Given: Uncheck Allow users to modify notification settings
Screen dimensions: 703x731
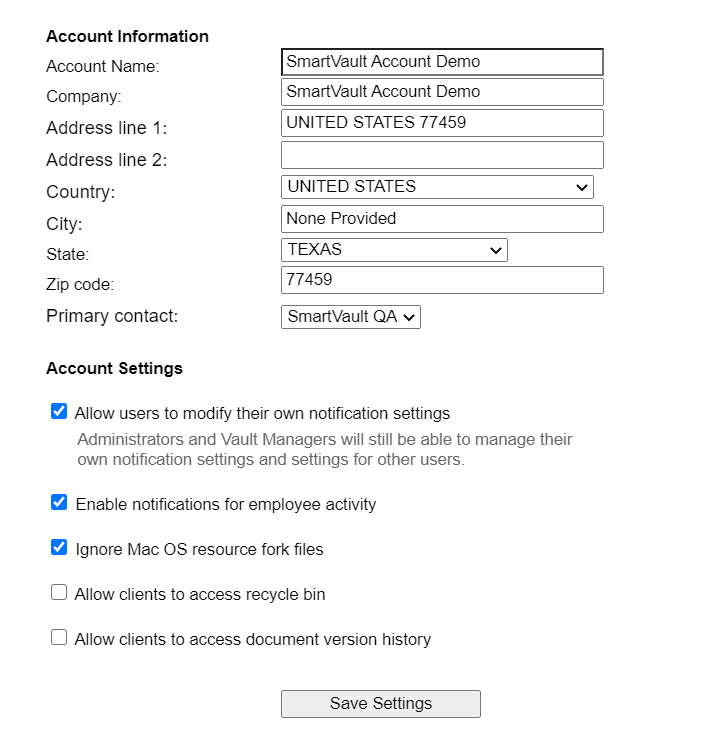Looking at the screenshot, I should 59,412.
